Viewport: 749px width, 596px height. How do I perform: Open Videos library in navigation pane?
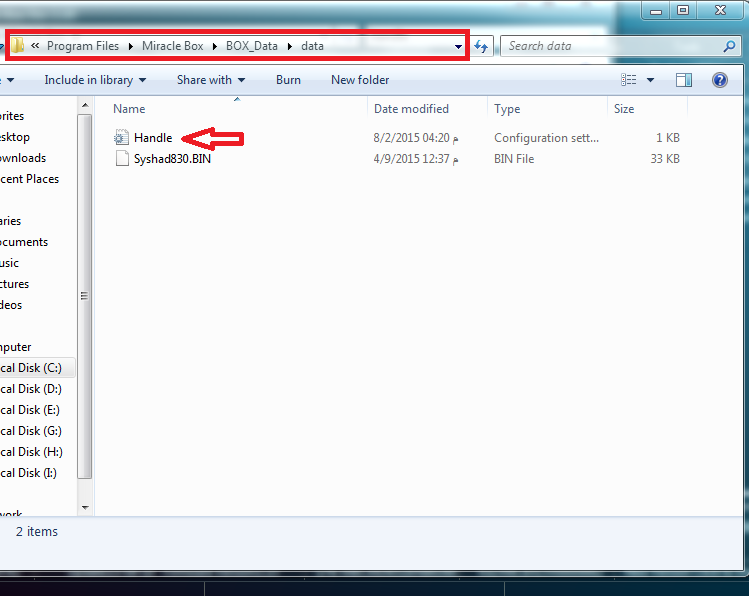(11, 305)
